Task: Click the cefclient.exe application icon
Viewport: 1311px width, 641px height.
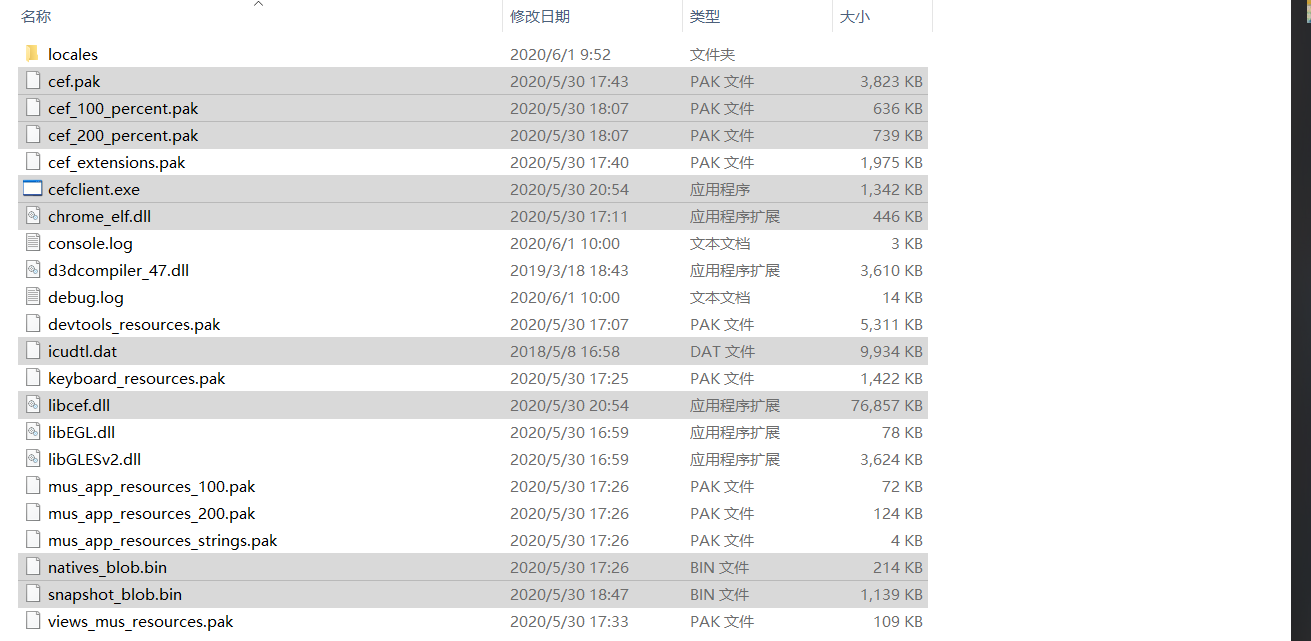Action: click(x=32, y=189)
